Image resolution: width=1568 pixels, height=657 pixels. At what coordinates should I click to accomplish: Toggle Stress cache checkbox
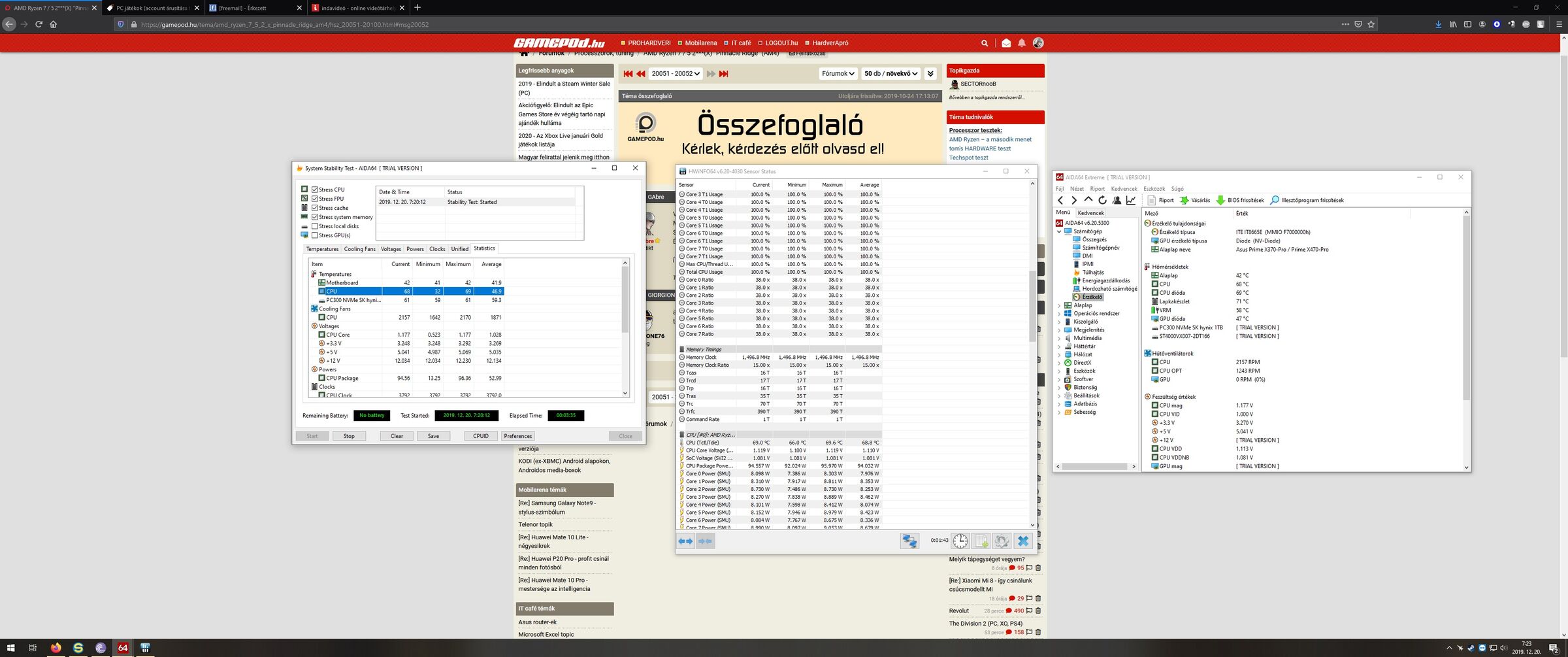[315, 208]
